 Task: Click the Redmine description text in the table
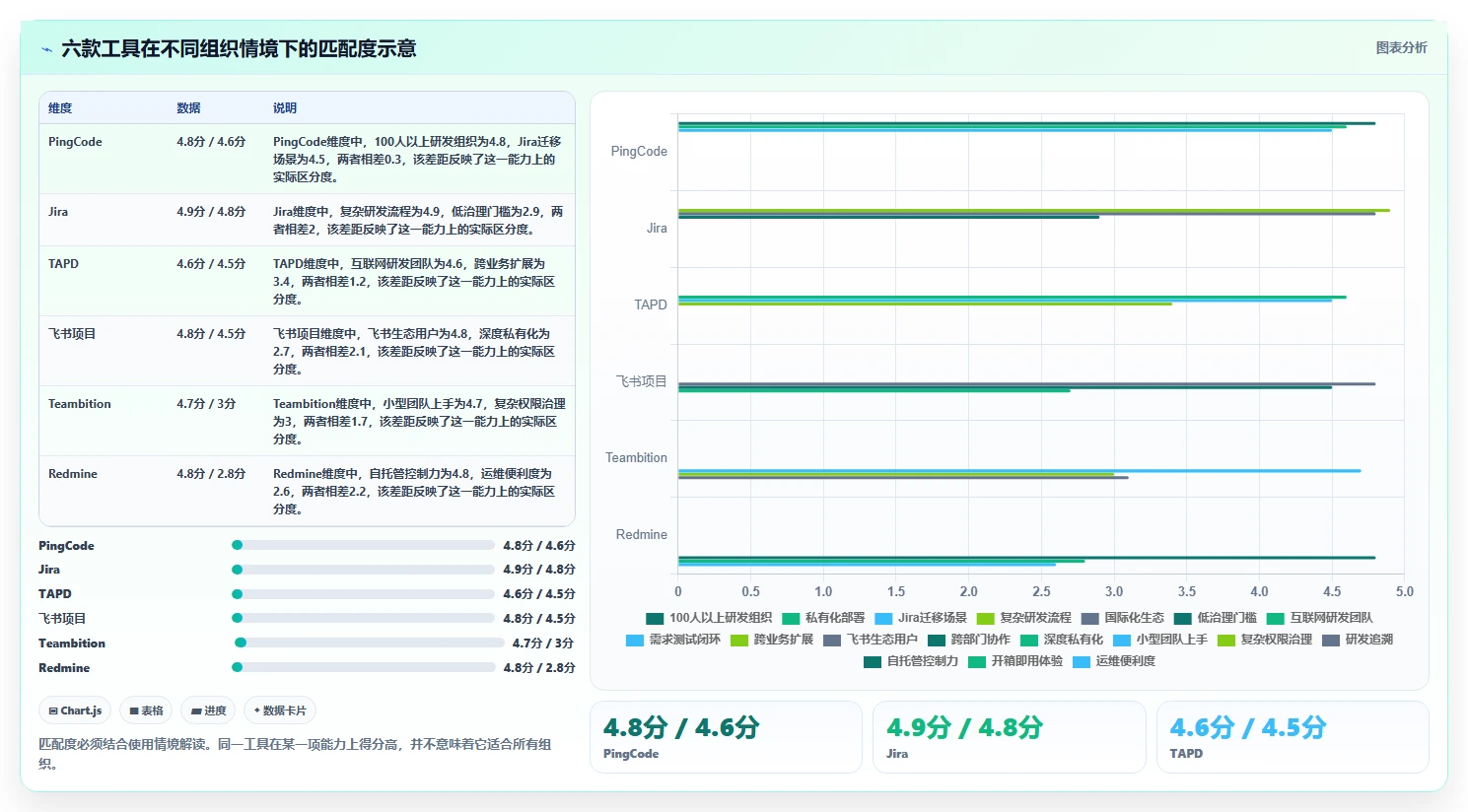point(414,492)
